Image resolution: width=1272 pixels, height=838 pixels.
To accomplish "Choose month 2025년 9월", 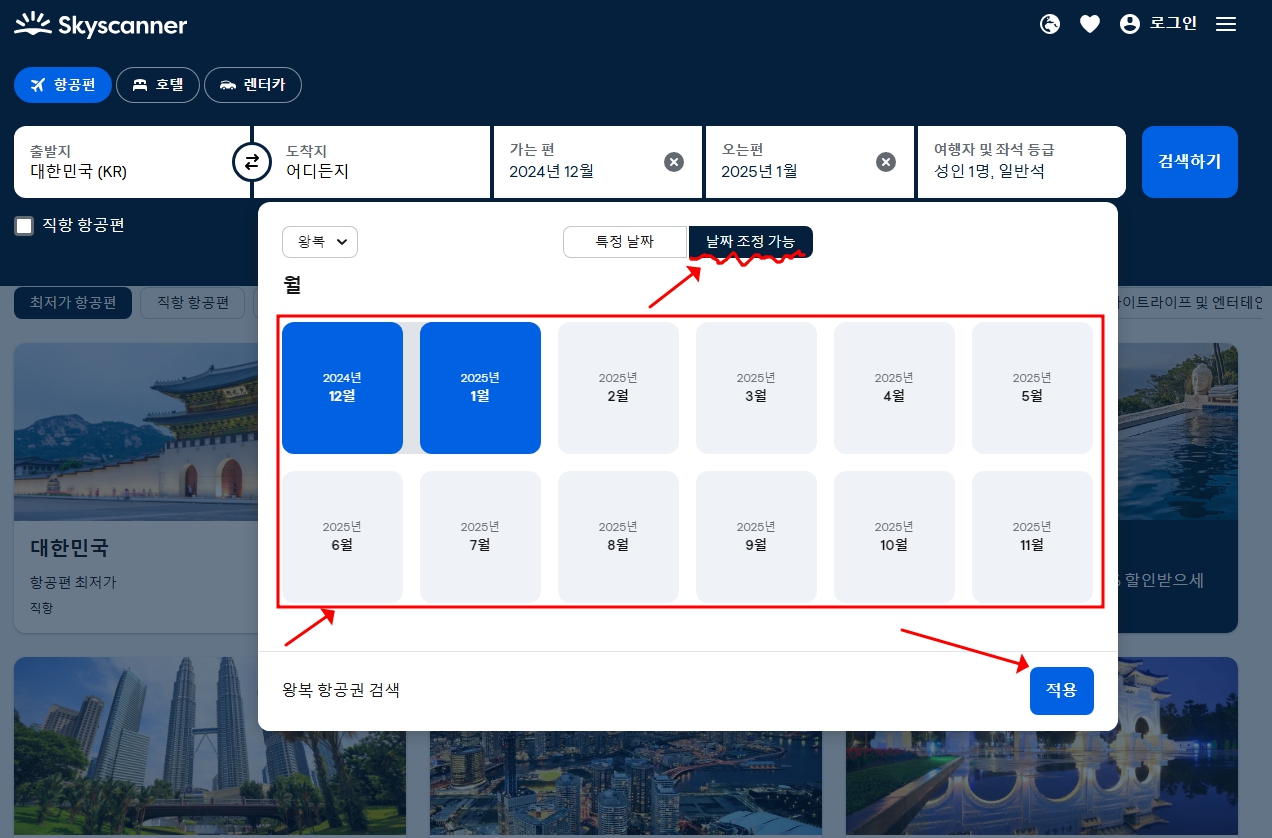I will [x=756, y=537].
